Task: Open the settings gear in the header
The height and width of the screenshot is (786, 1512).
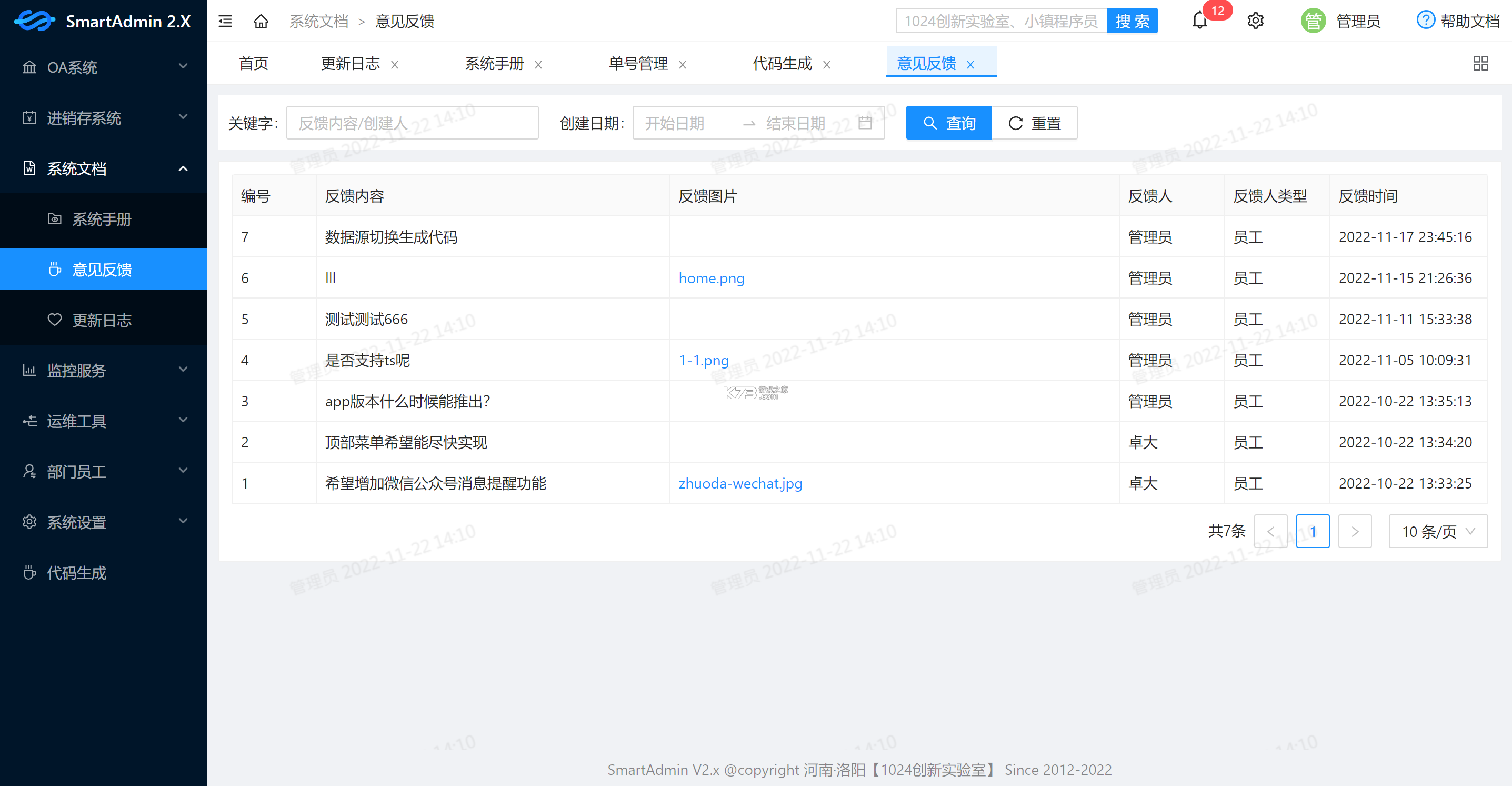Action: point(1256,21)
